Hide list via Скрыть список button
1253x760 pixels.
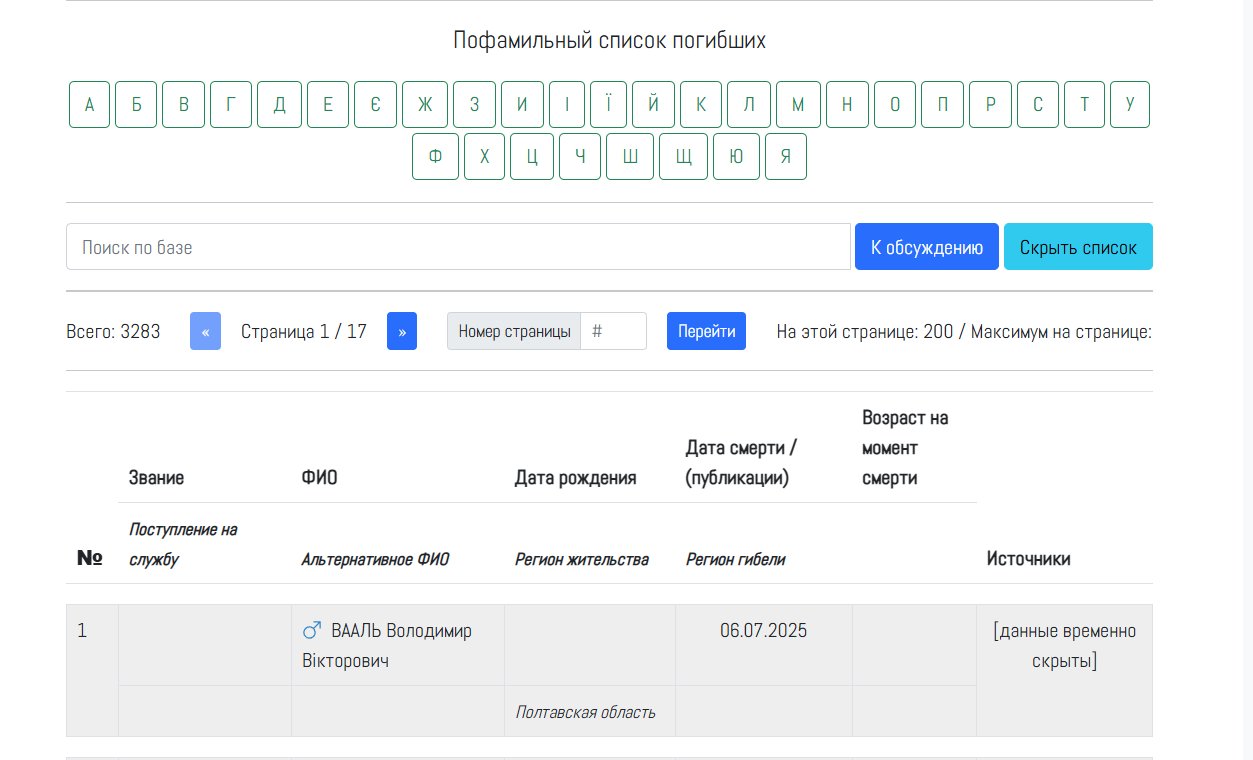click(x=1078, y=247)
